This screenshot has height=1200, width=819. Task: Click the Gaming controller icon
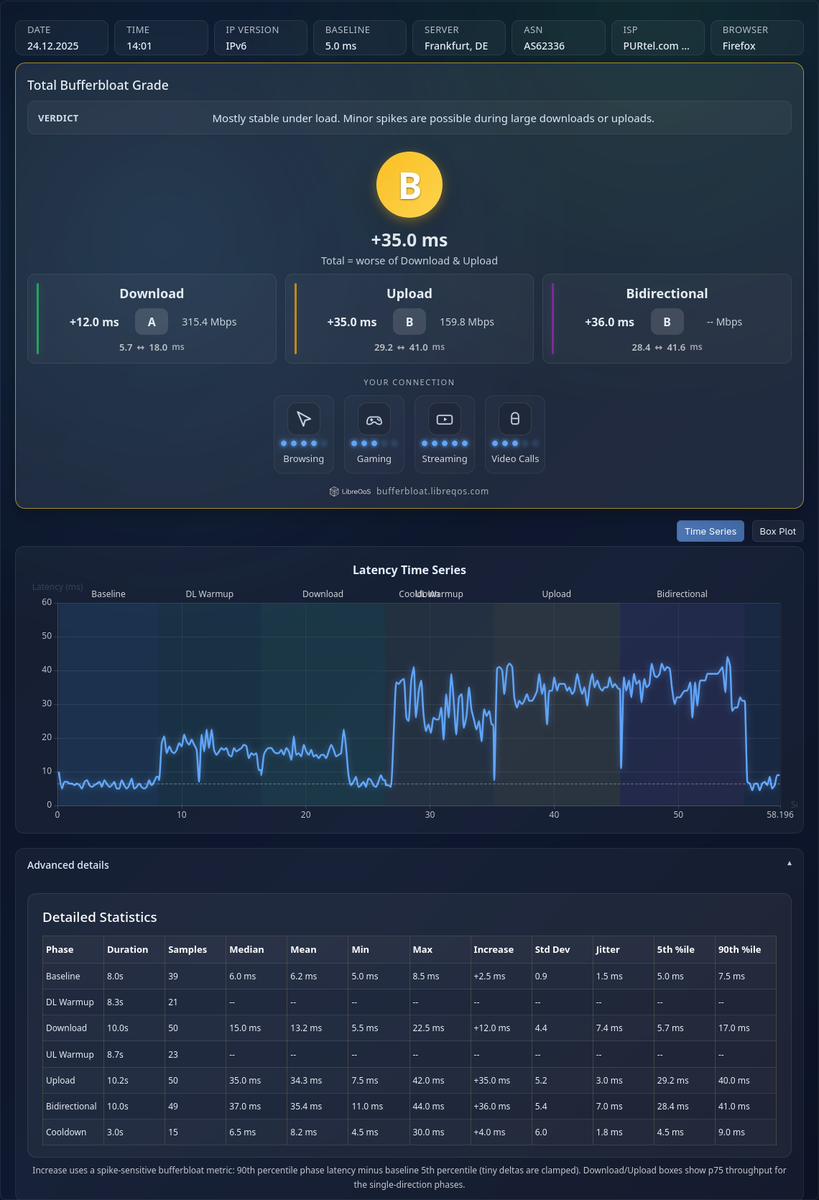[374, 419]
